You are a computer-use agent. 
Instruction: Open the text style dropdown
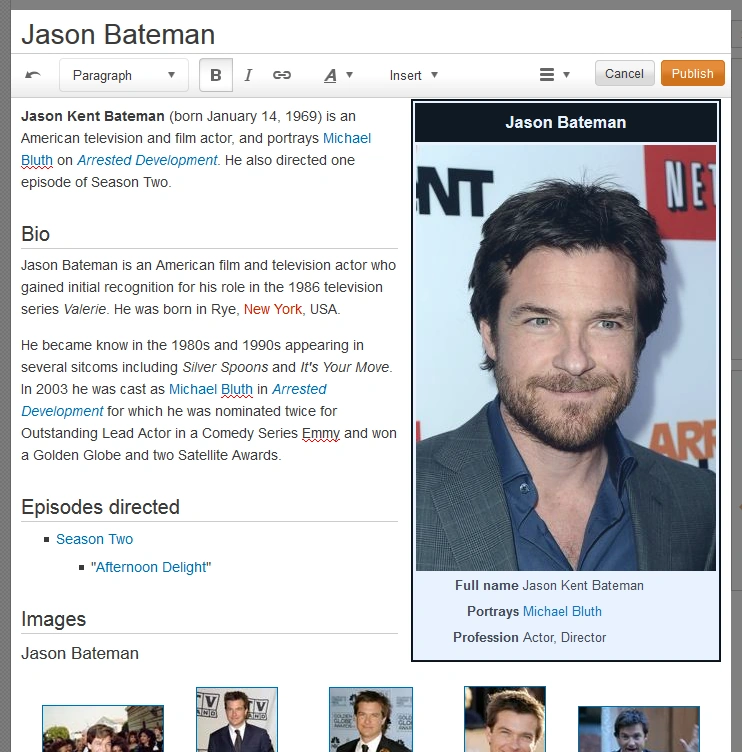pos(338,75)
